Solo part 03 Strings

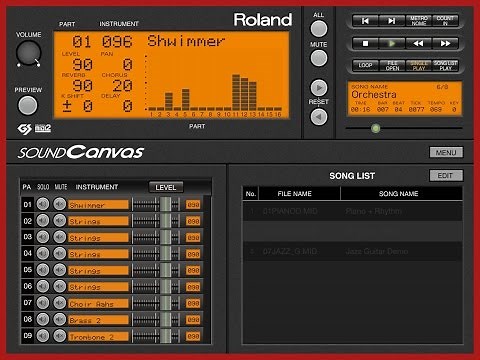(x=43, y=237)
